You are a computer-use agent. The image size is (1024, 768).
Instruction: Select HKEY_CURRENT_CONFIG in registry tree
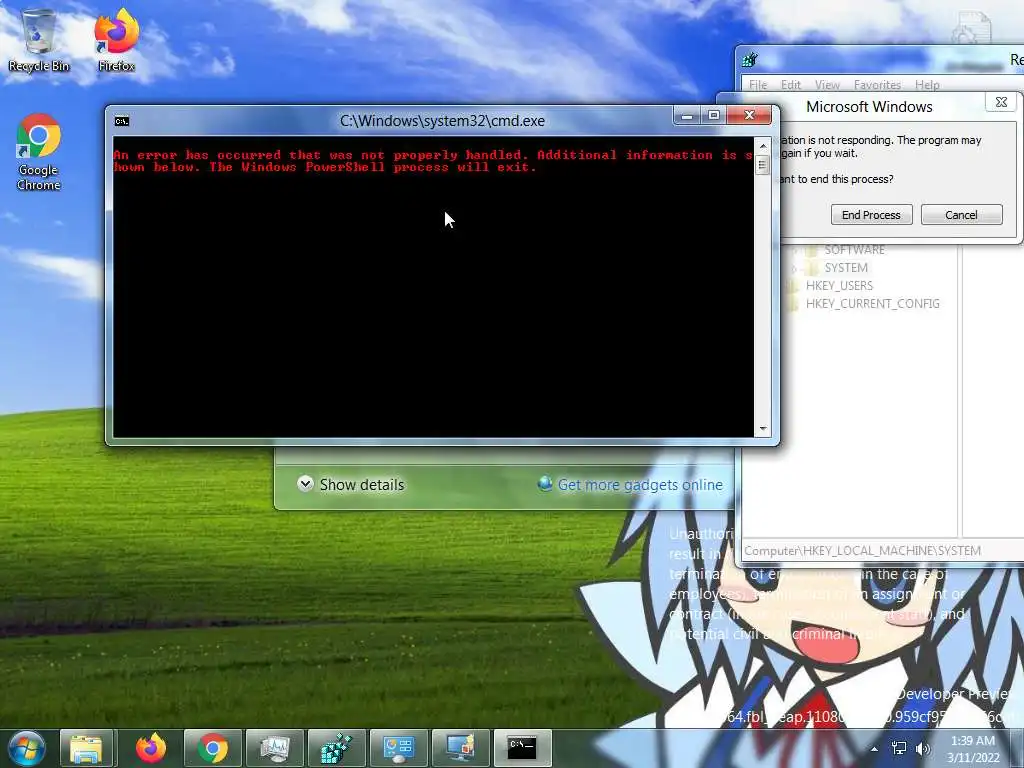tap(872, 304)
